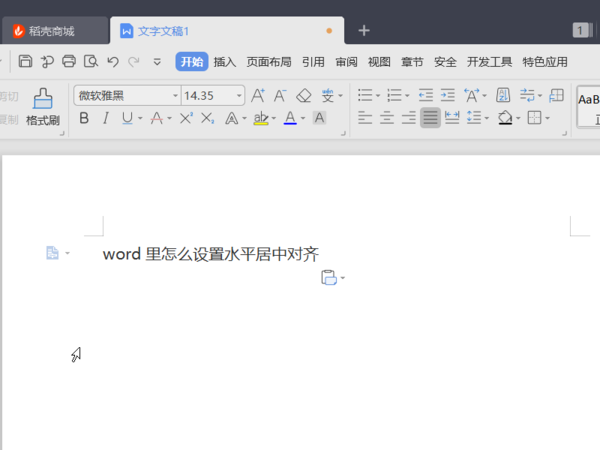Center align the paragraph
Screen dimensions: 600x450
pos(387,118)
